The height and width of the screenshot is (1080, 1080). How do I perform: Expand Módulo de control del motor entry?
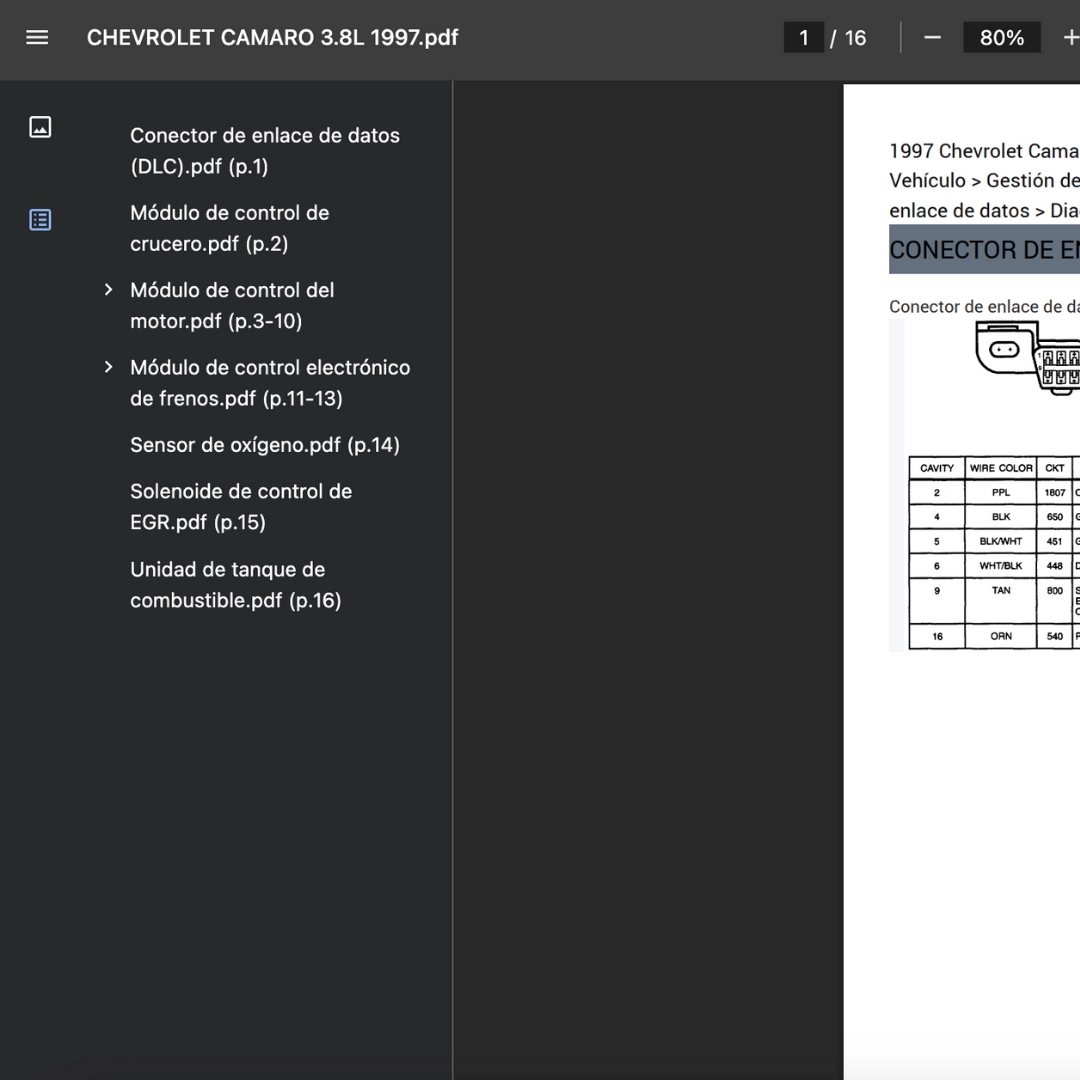pyautogui.click(x=108, y=290)
